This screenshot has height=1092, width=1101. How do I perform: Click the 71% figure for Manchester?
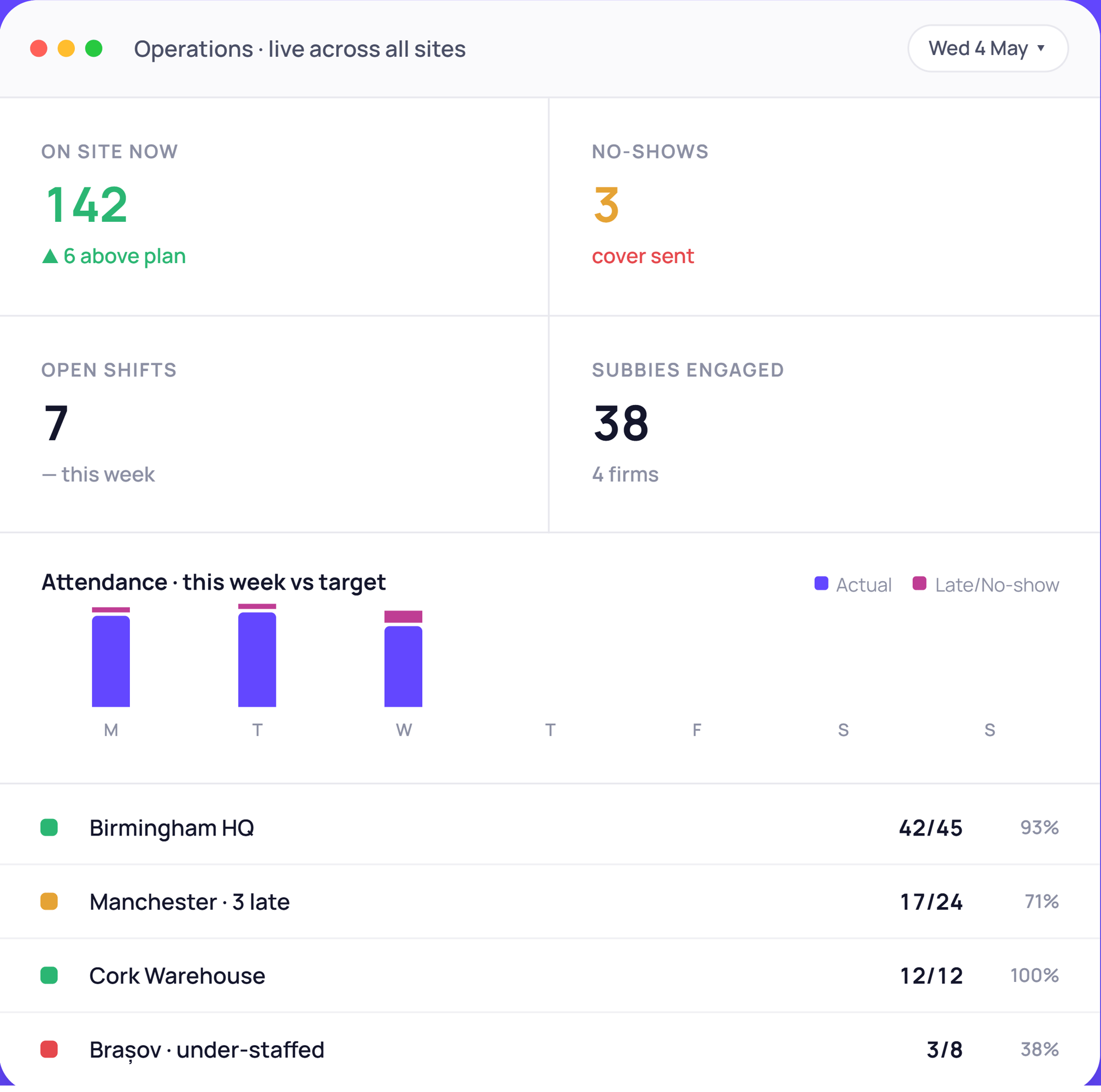point(1042,901)
